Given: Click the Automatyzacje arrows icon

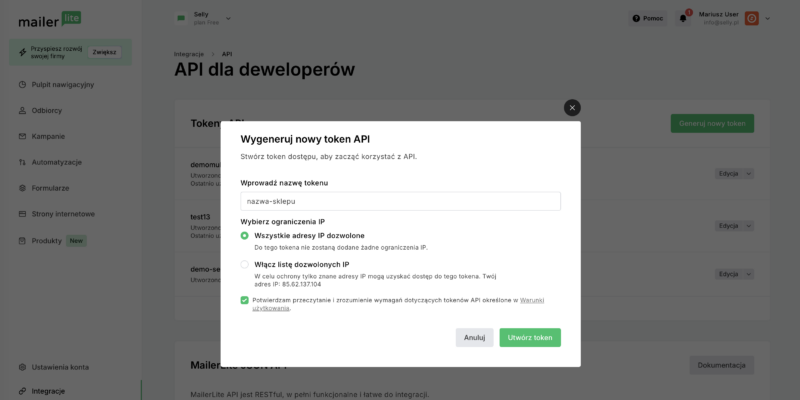Looking at the screenshot, I should 22,162.
